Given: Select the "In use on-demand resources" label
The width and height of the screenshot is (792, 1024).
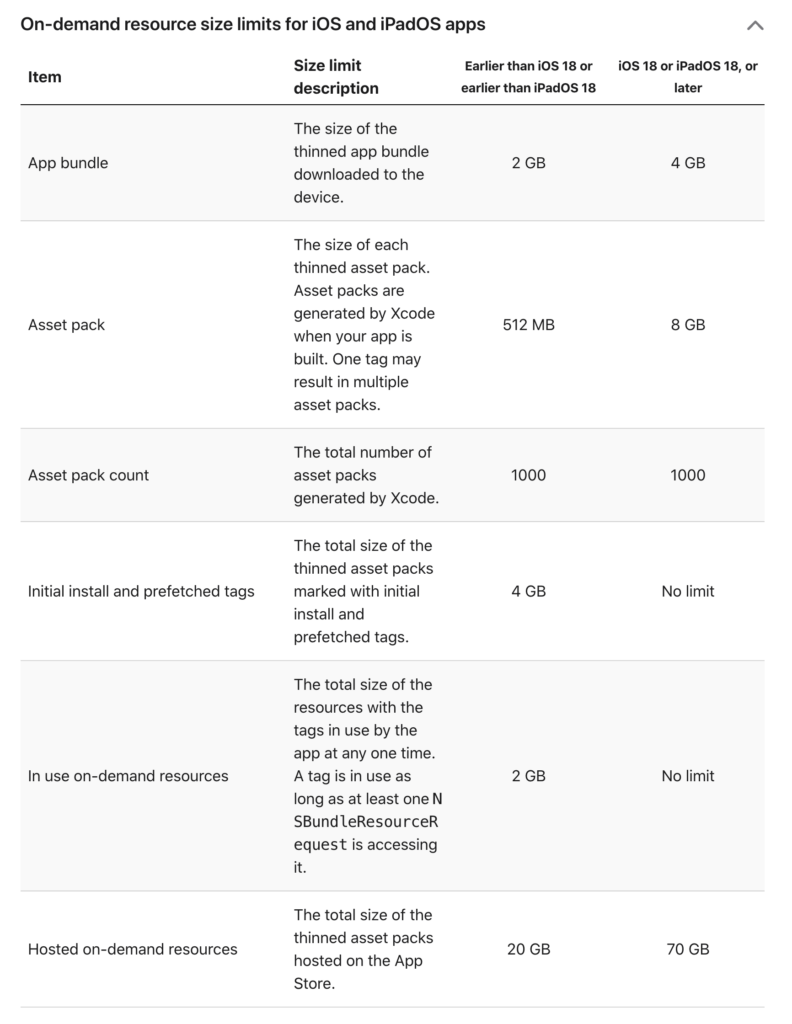Looking at the screenshot, I should [x=128, y=776].
